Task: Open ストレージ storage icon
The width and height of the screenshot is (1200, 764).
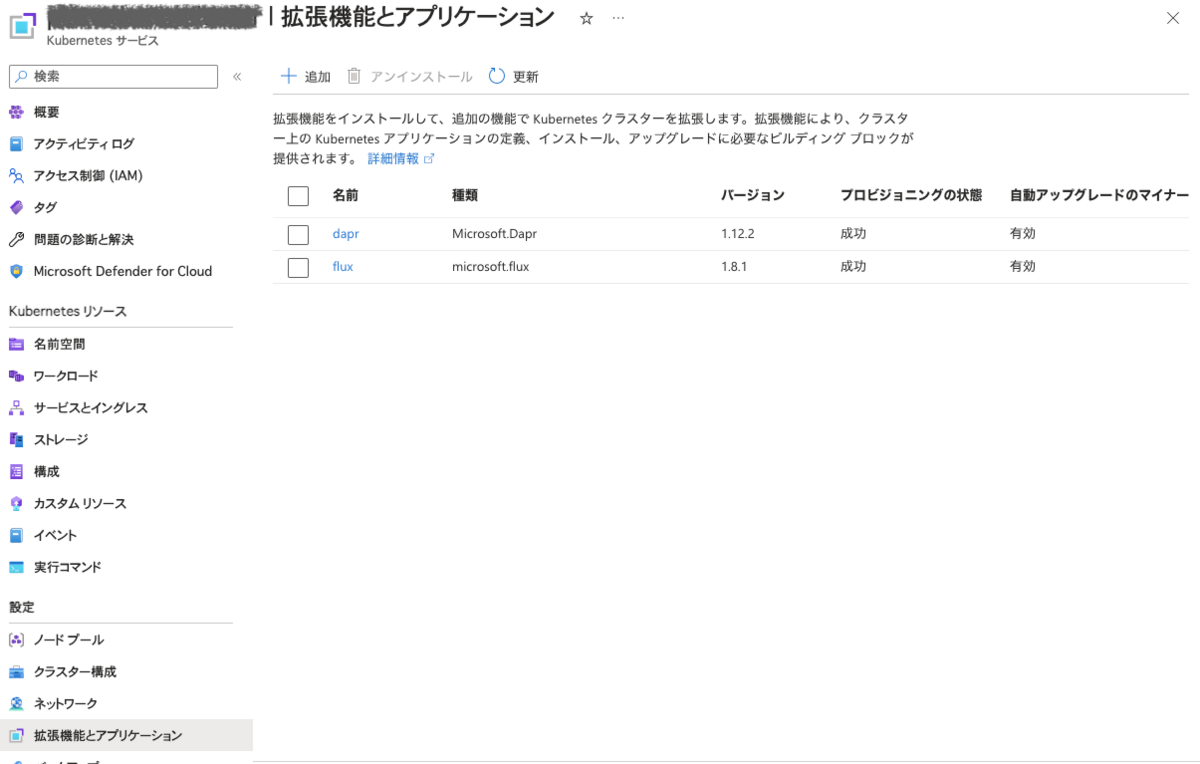Action: (16, 440)
